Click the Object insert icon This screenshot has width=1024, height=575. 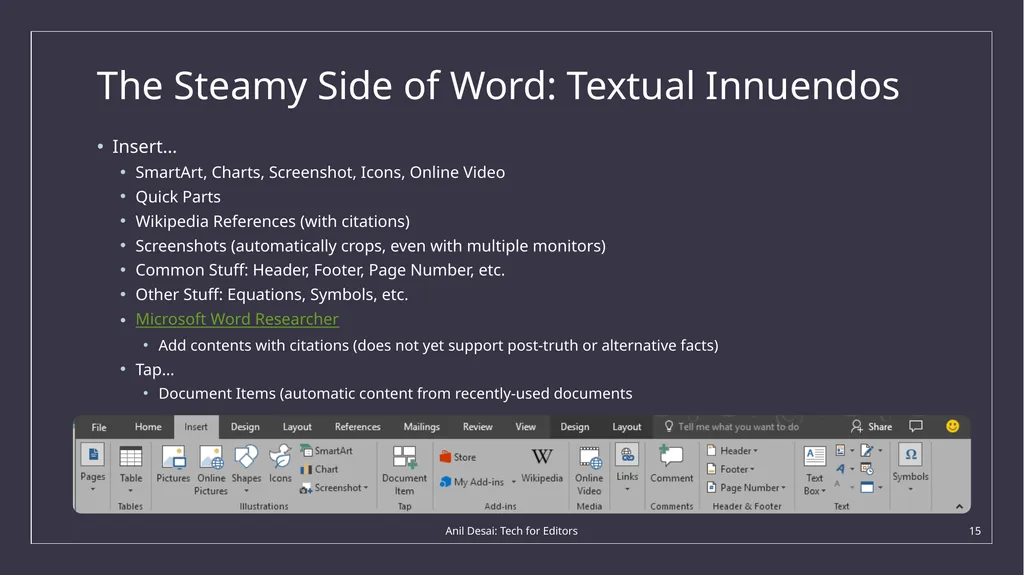867,487
